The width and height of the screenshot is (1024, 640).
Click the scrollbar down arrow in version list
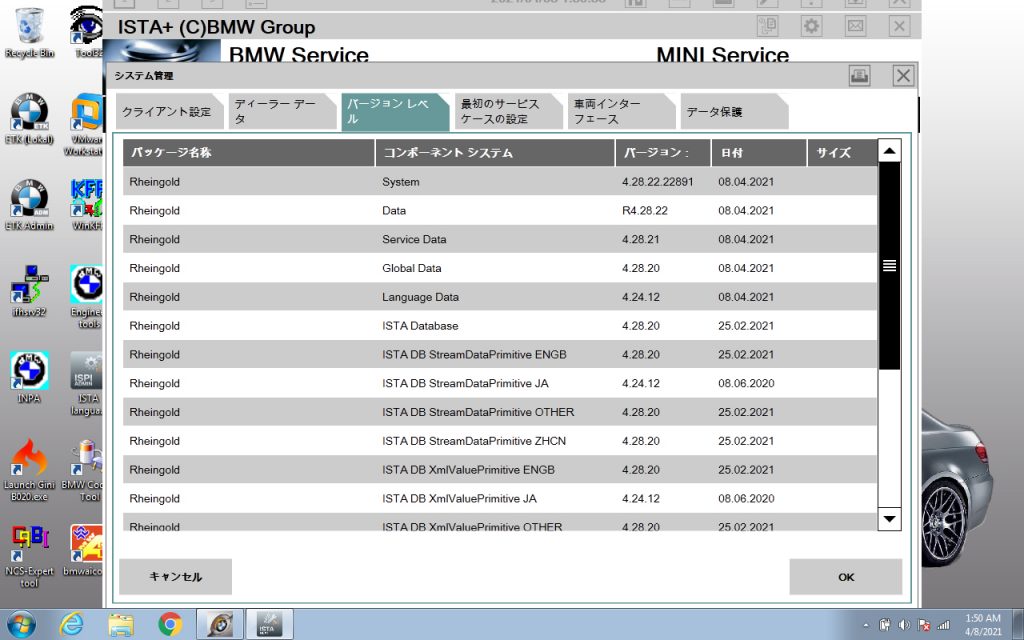click(889, 519)
